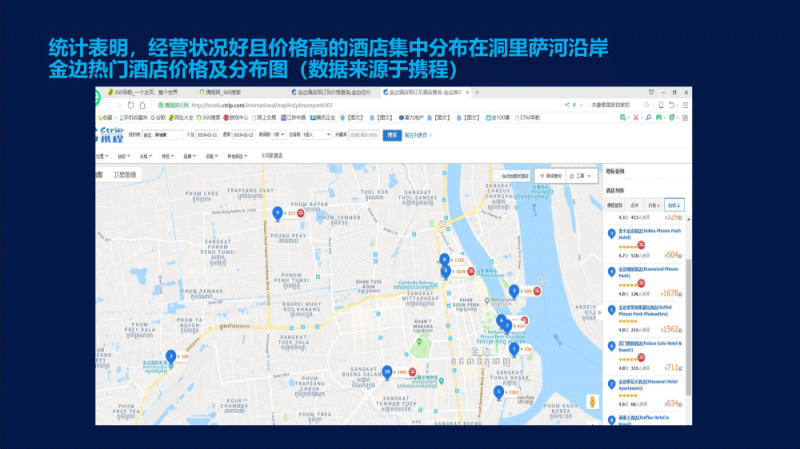Click the undo-arrow restore icon in toolbar

(672, 105)
